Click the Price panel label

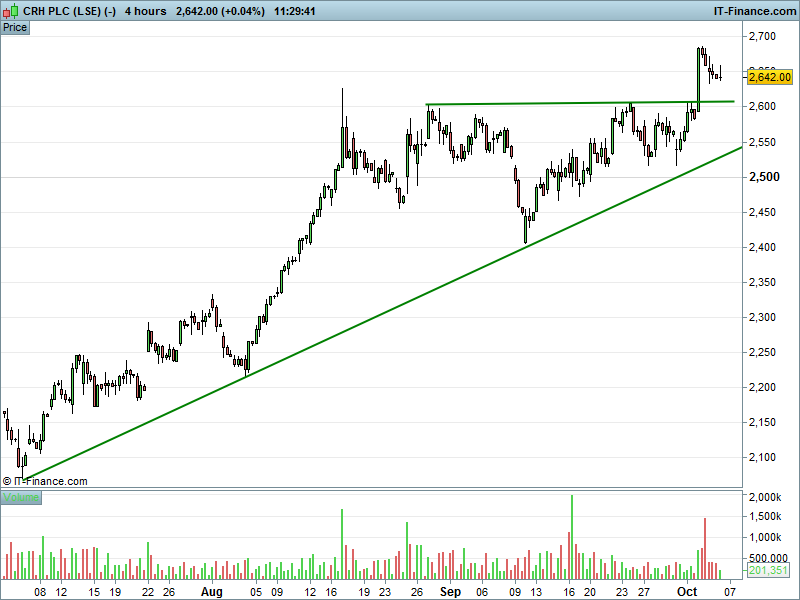(x=15, y=28)
